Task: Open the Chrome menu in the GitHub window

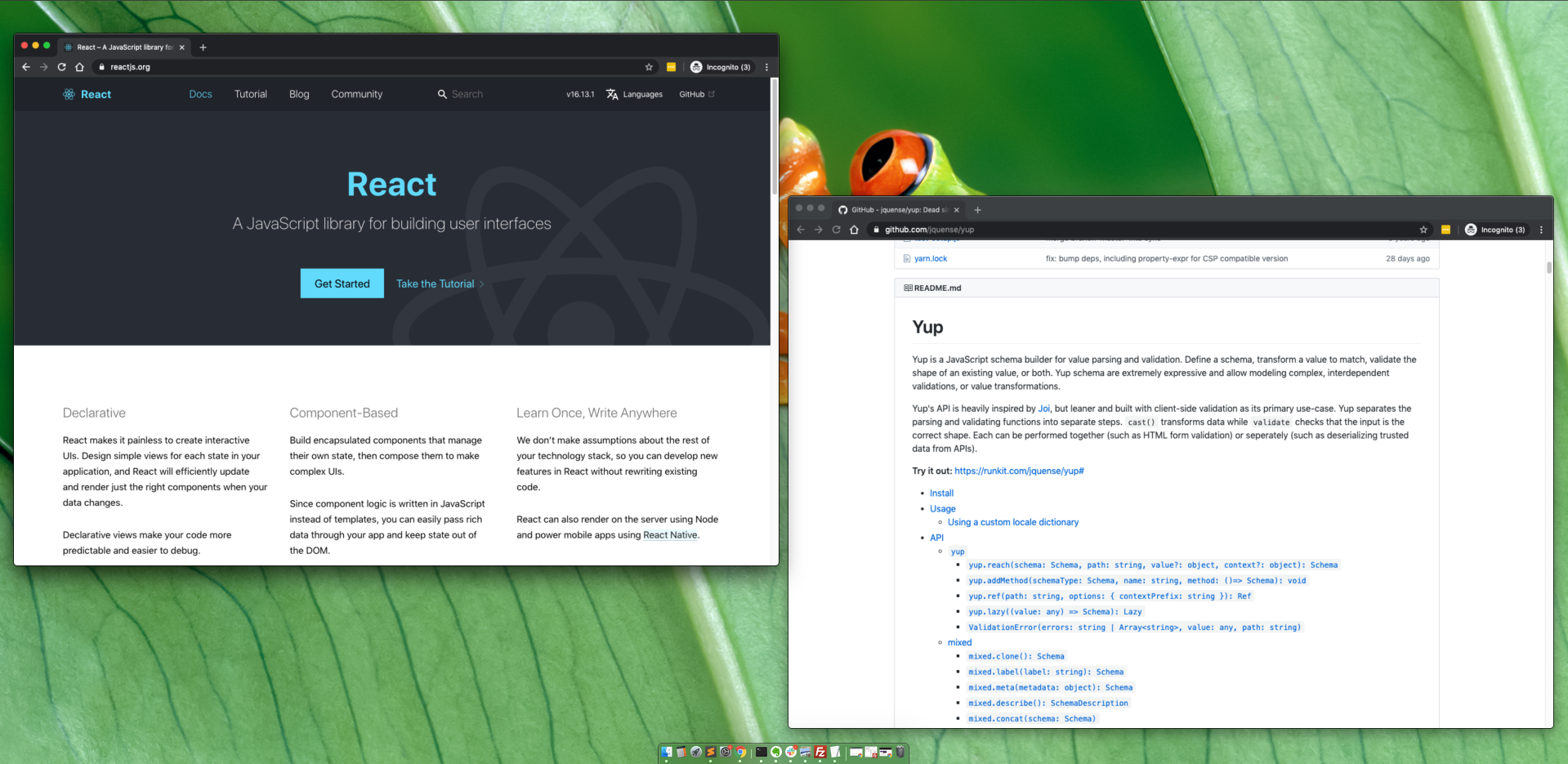Action: [1541, 230]
